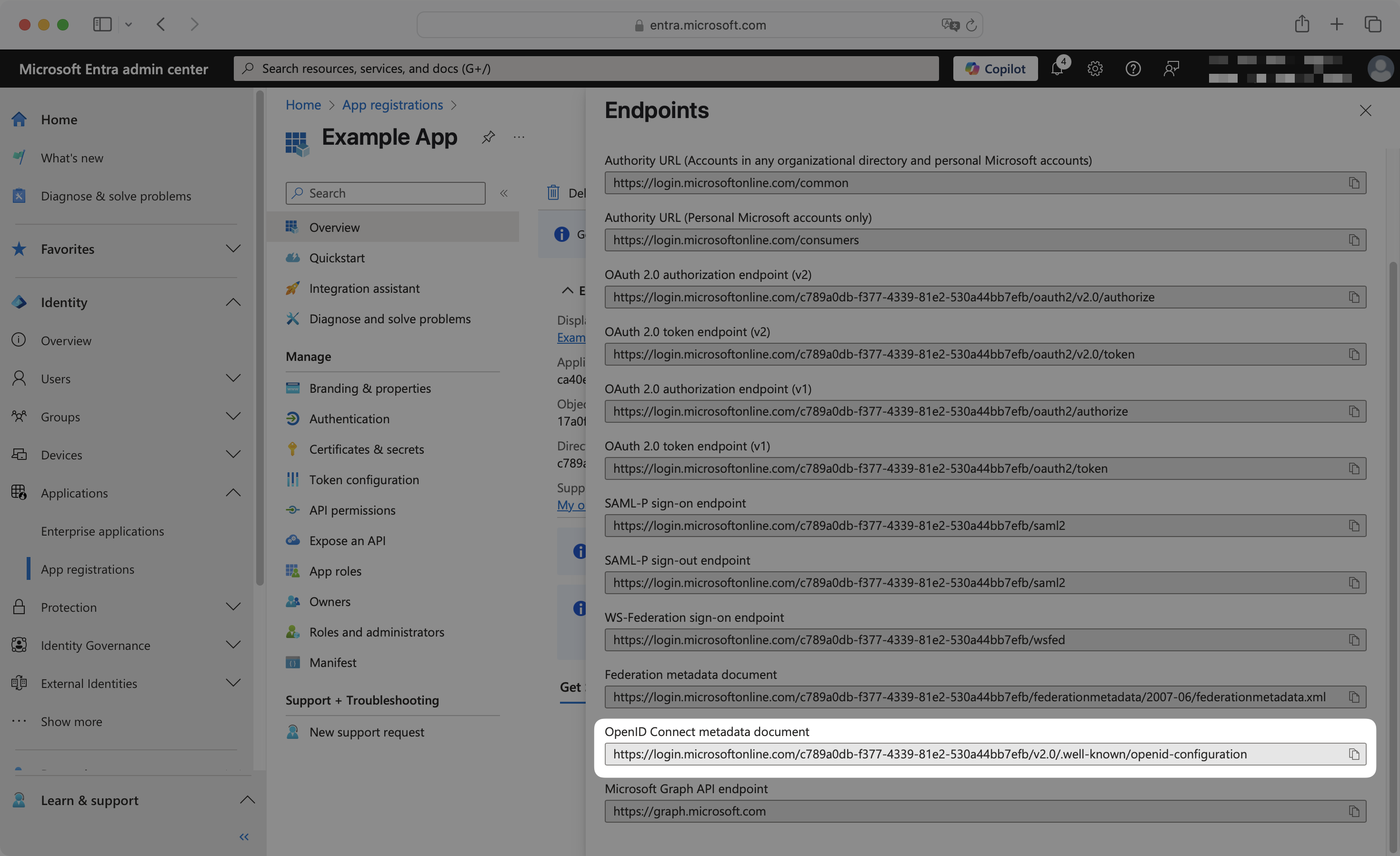The width and height of the screenshot is (1400, 856).
Task: Select the Certificates & secrets key icon
Action: pyautogui.click(x=292, y=449)
